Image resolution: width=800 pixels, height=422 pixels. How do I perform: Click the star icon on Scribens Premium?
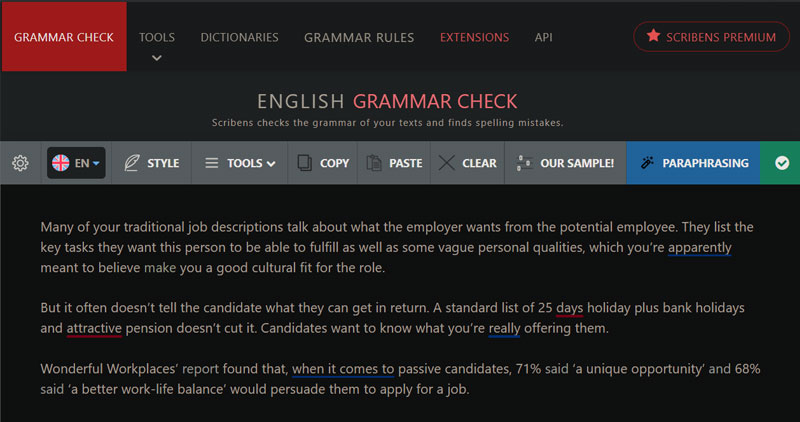coord(653,37)
